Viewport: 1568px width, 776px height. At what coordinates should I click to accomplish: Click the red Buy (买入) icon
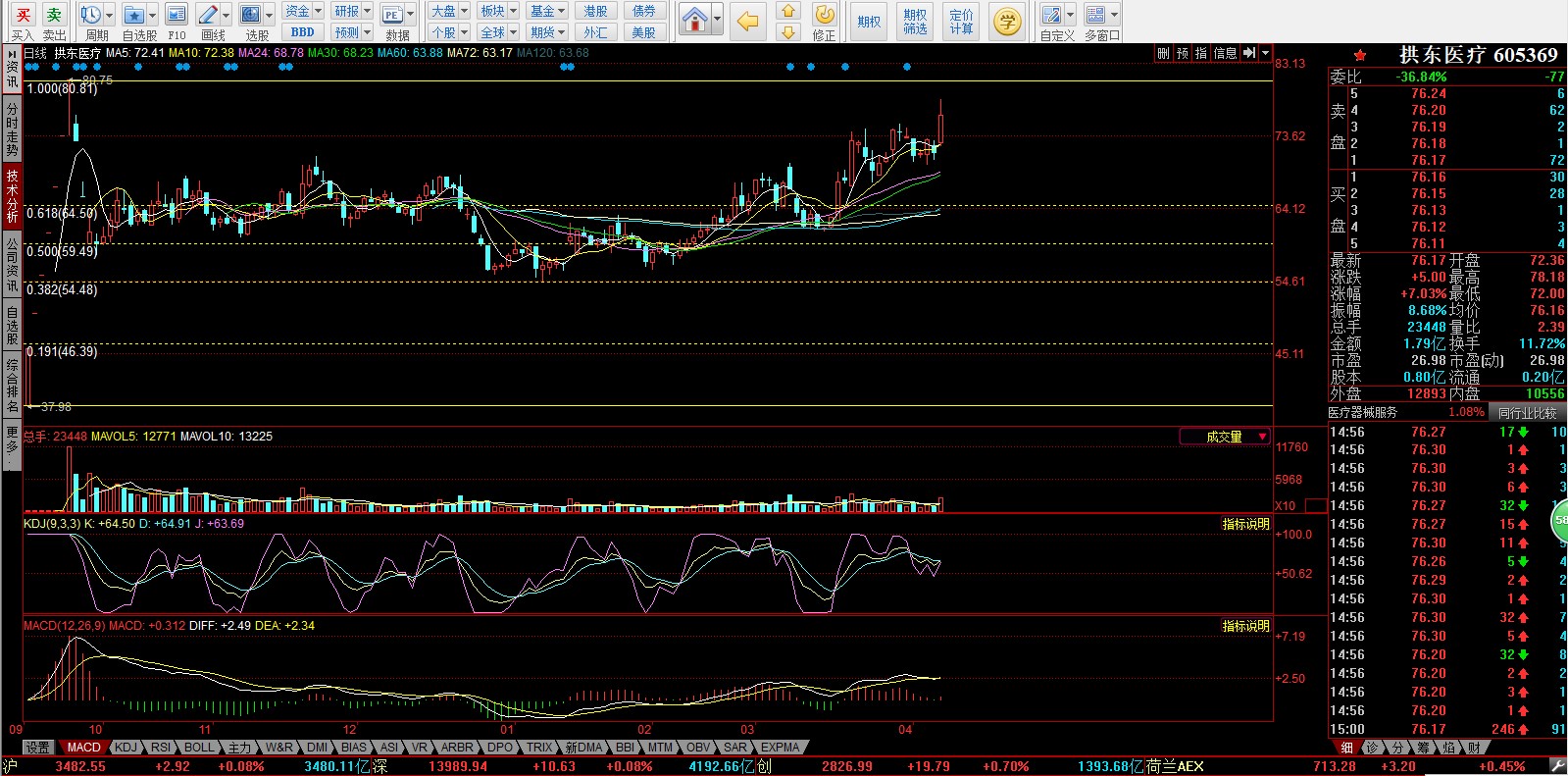[23, 16]
